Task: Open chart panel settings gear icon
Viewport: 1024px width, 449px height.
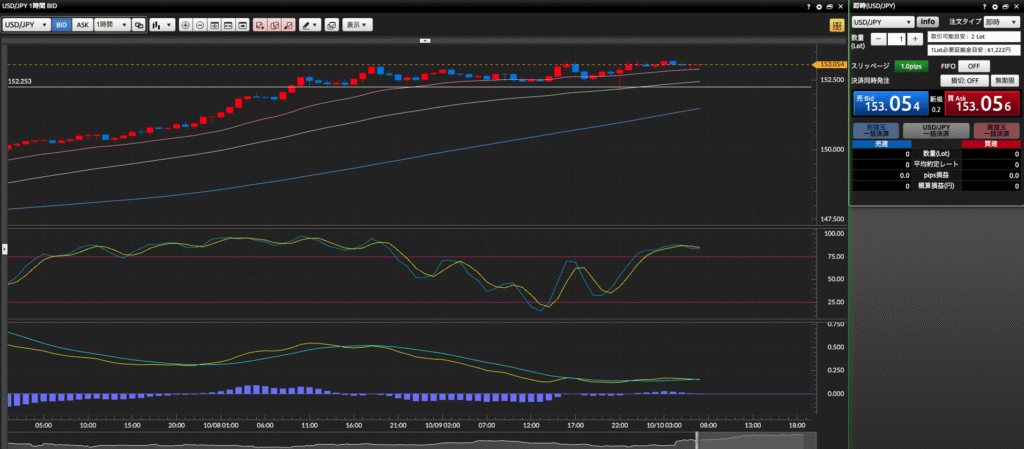Action: pos(819,6)
